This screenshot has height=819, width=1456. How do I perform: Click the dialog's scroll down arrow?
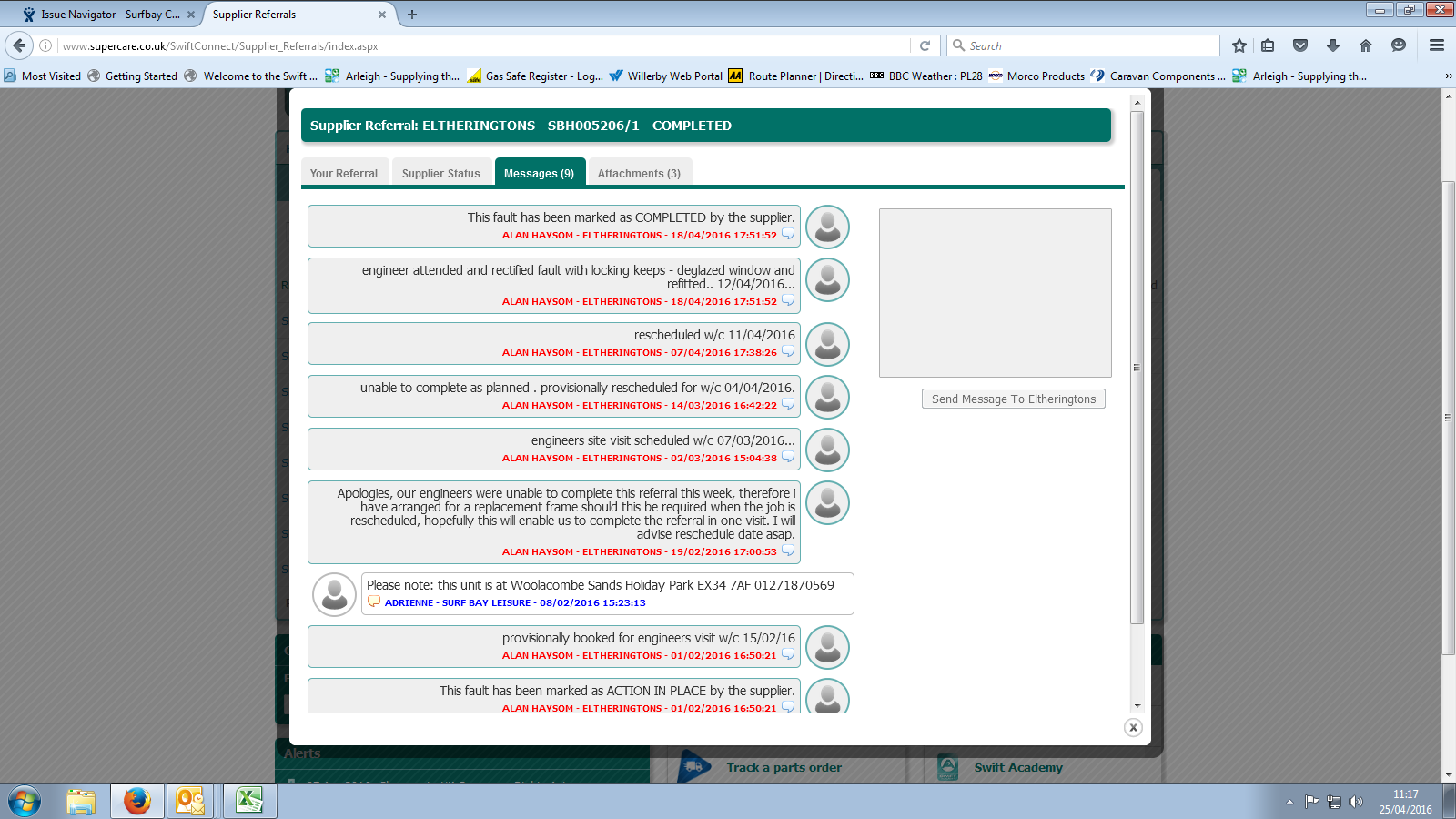[1137, 706]
